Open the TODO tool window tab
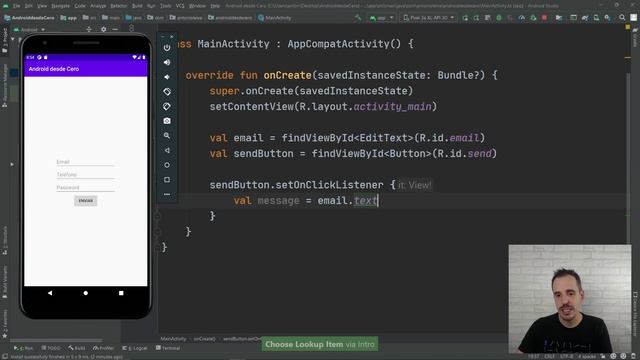This screenshot has height=360, width=640. [x=51, y=348]
